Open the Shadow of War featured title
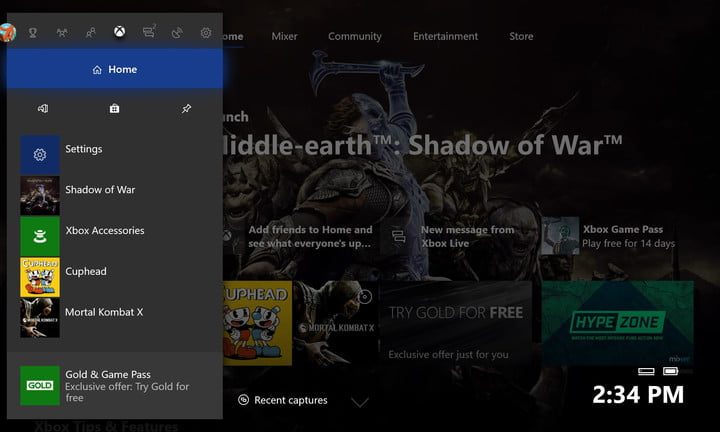This screenshot has width=720, height=432. tap(422, 145)
